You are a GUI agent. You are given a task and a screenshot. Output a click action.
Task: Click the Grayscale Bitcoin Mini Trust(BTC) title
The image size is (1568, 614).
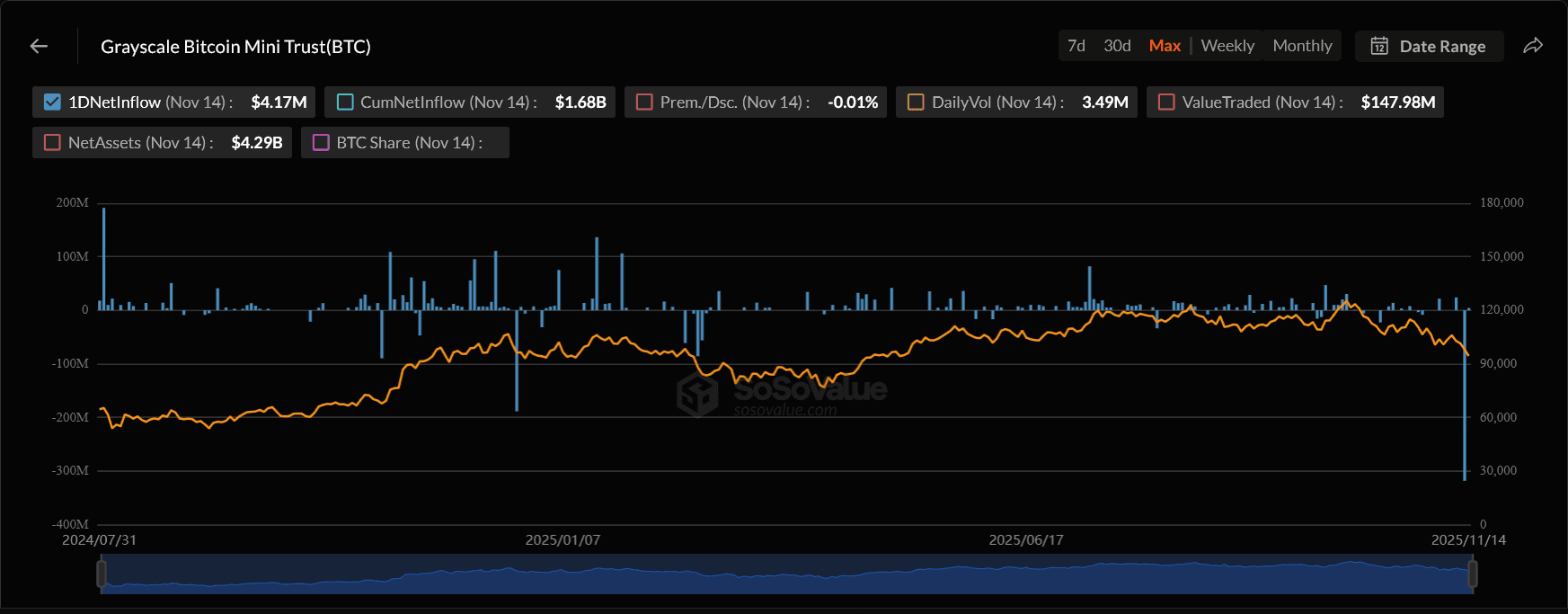pos(235,47)
